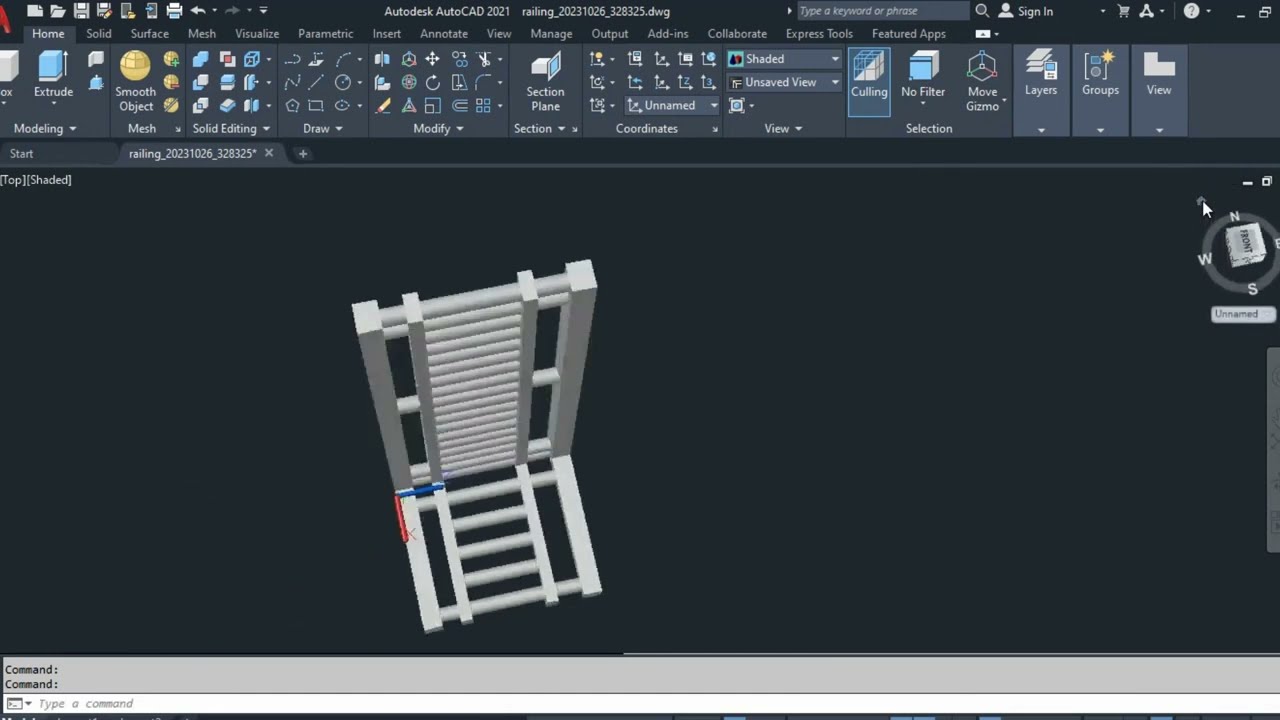1280x720 pixels.
Task: Close the railing_20231026_328325 drawing tab
Action: (x=269, y=153)
